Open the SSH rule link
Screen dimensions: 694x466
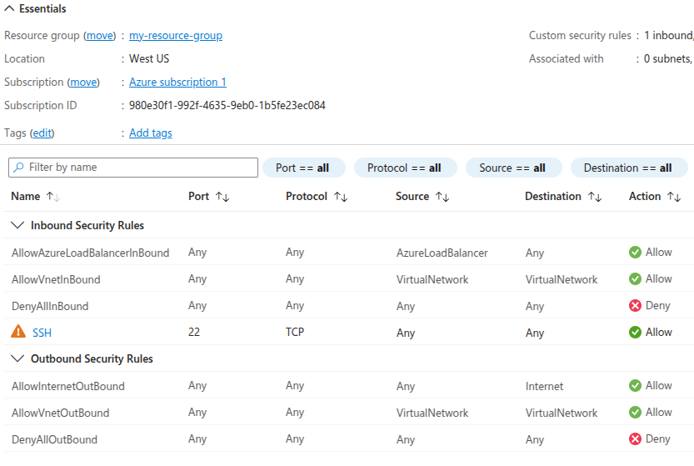(42, 333)
